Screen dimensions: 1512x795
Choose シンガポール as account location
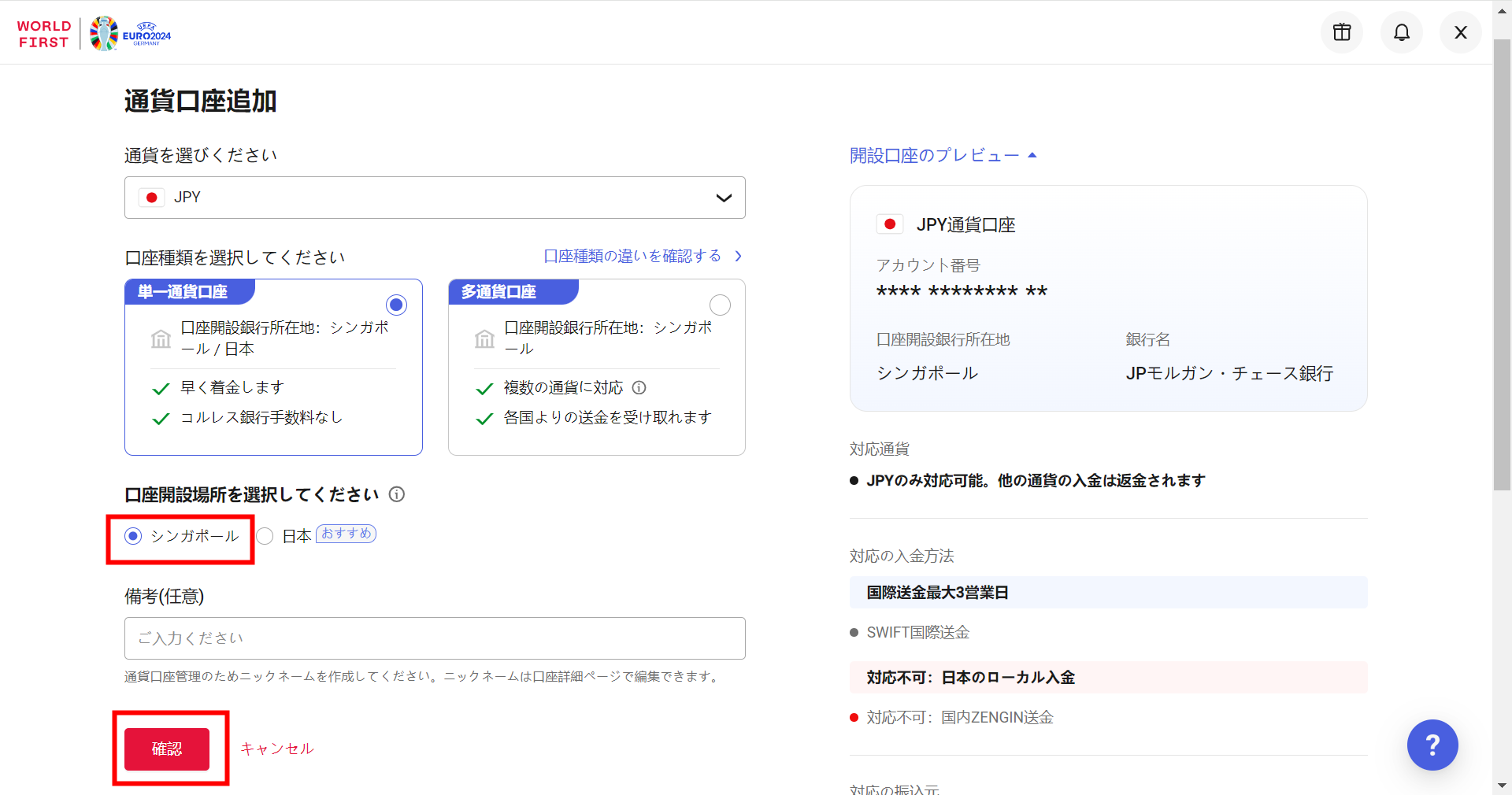133,536
